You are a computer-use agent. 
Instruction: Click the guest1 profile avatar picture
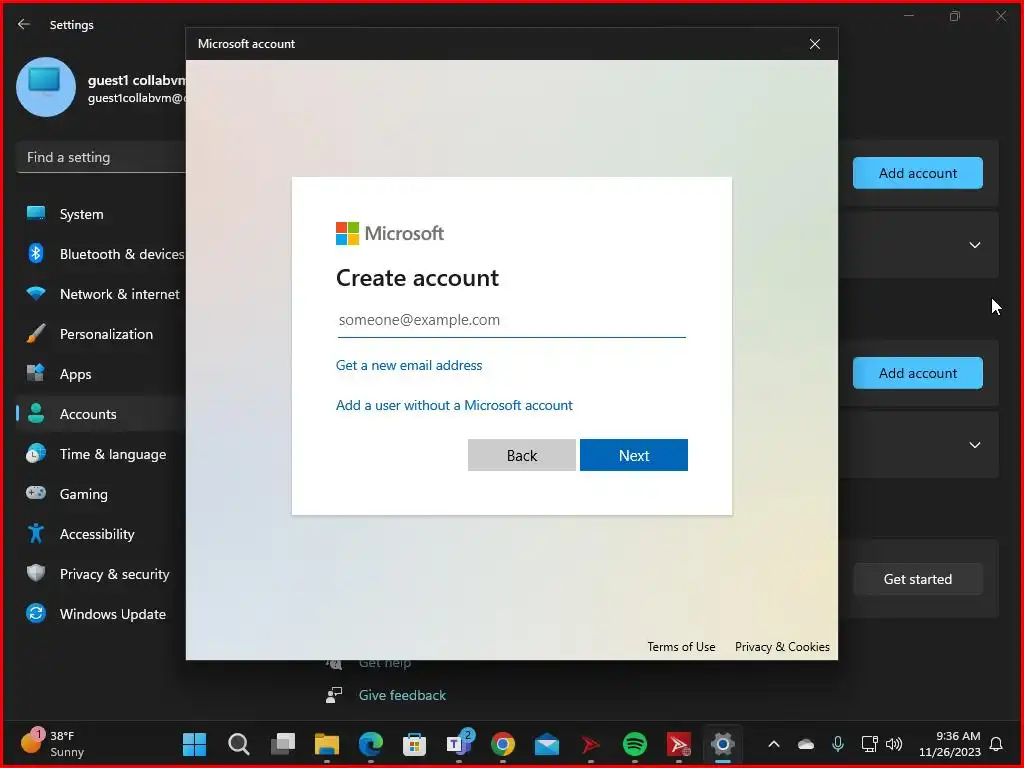click(x=46, y=87)
